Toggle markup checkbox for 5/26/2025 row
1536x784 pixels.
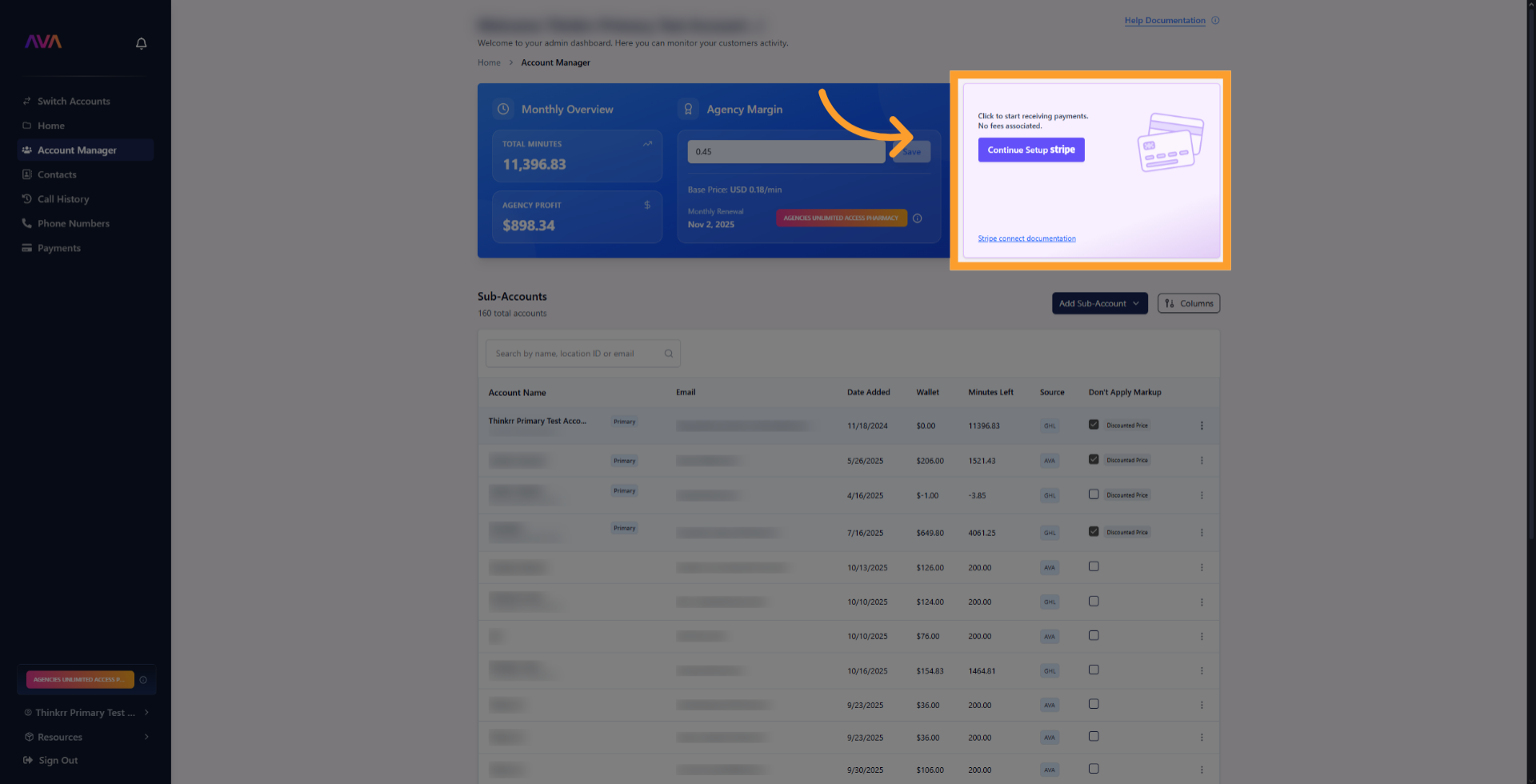pos(1094,459)
